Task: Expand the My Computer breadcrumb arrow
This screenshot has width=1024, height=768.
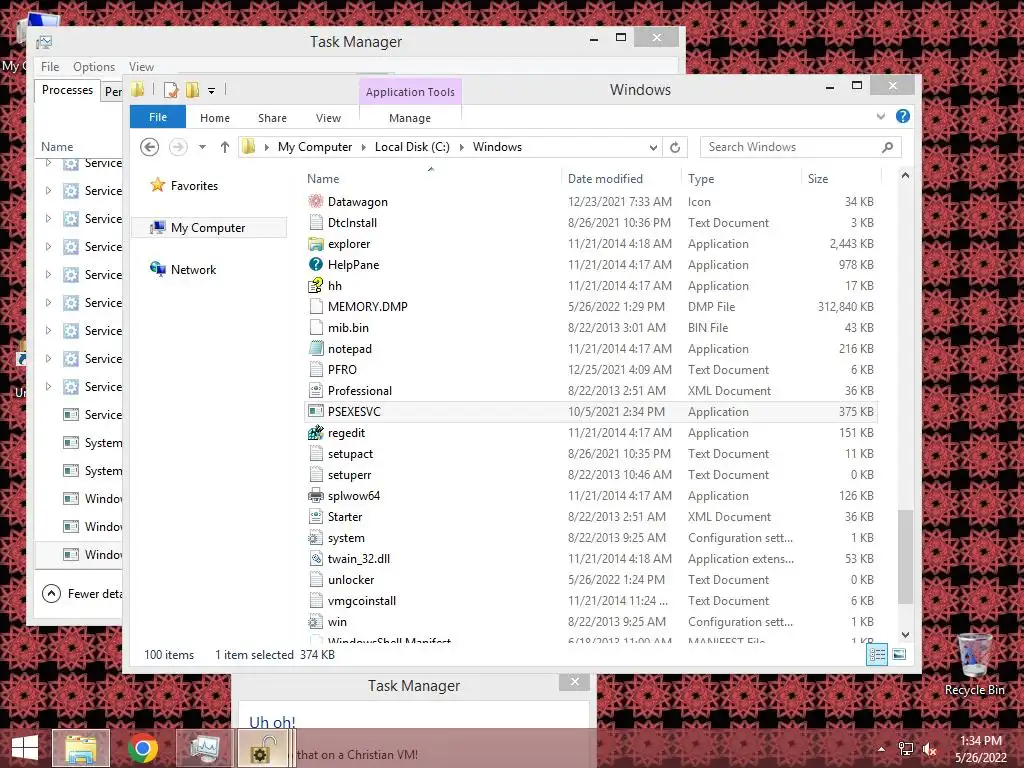Action: pyautogui.click(x=364, y=147)
